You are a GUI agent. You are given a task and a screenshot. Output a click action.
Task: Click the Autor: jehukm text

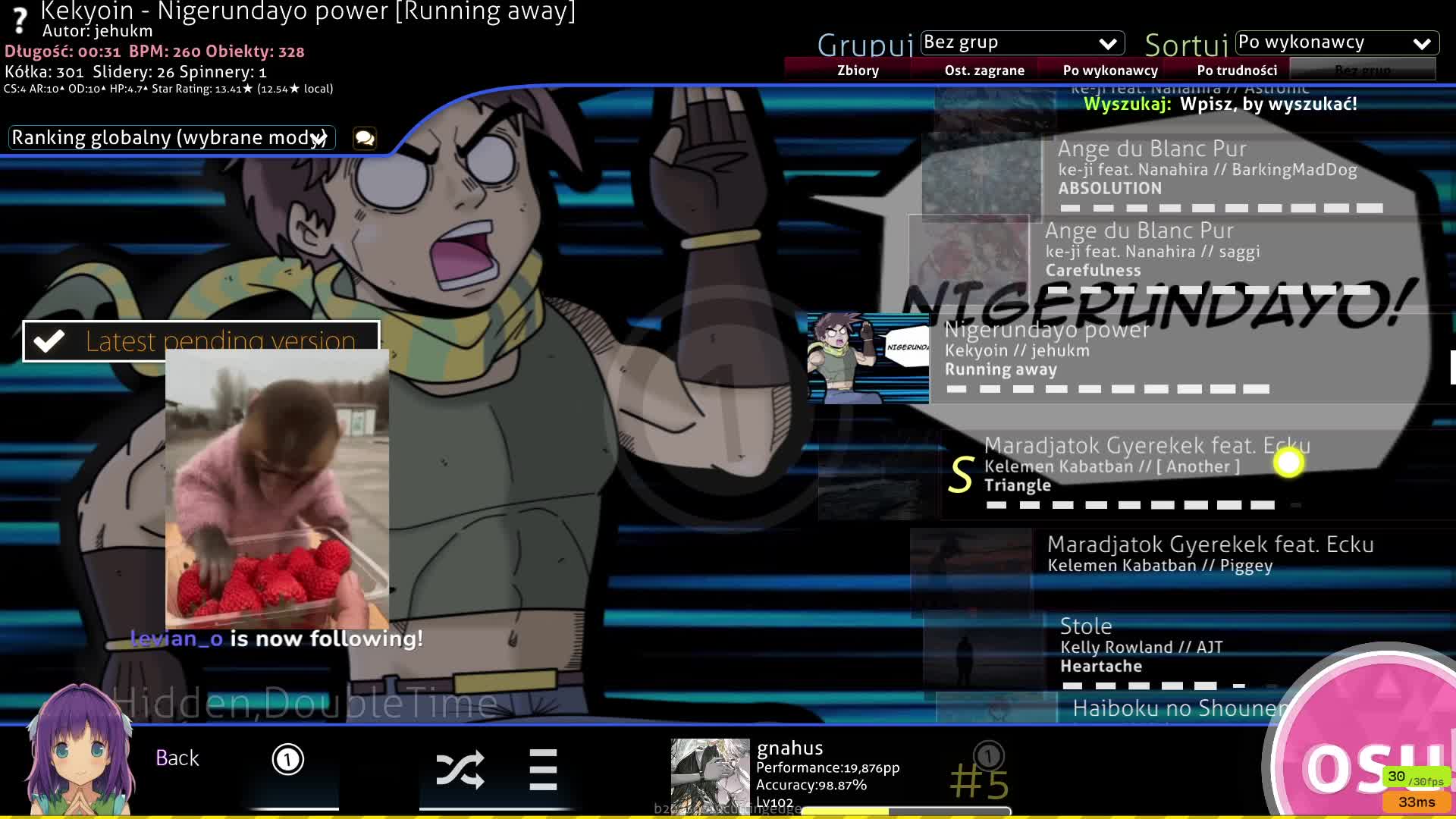97,31
